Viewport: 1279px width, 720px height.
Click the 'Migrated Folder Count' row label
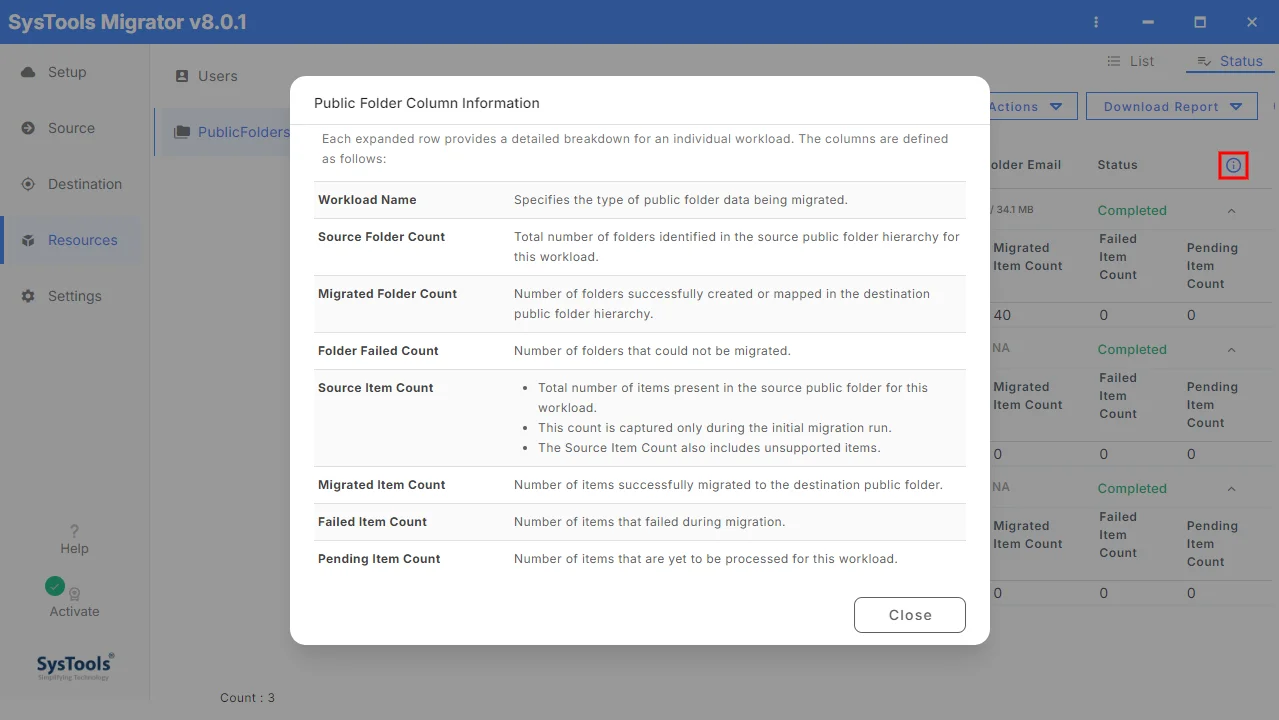(x=387, y=294)
